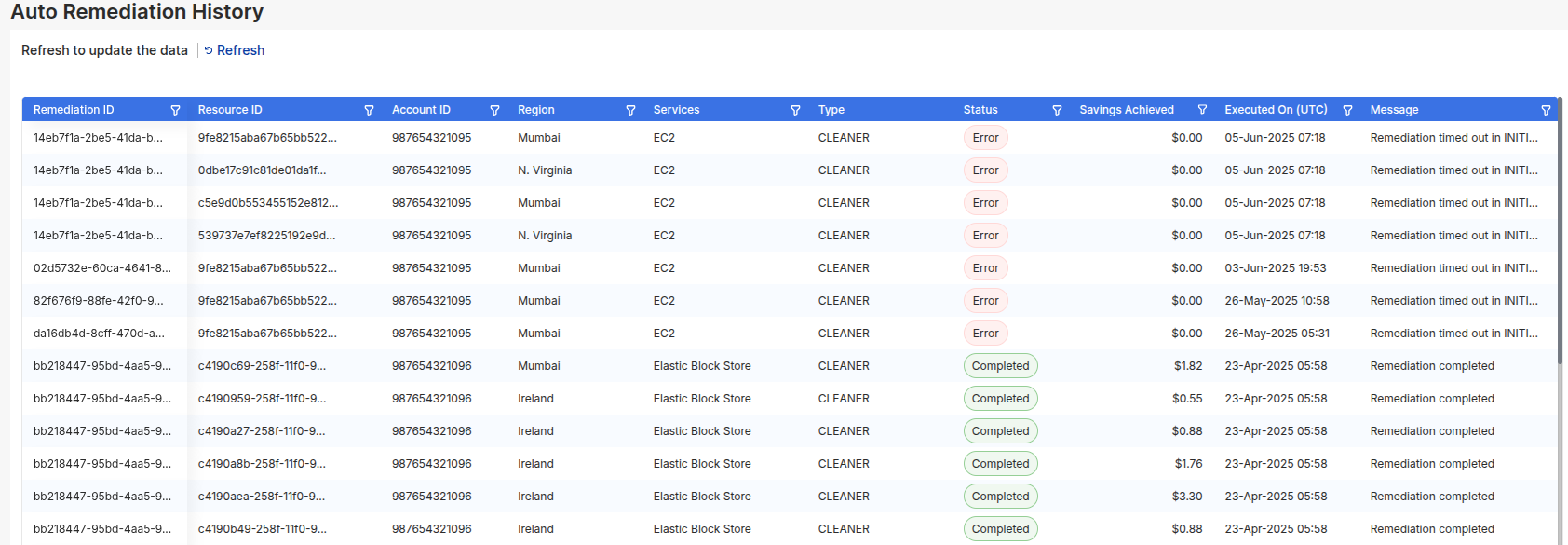
Task: Sort by Account ID column header
Action: coord(421,110)
